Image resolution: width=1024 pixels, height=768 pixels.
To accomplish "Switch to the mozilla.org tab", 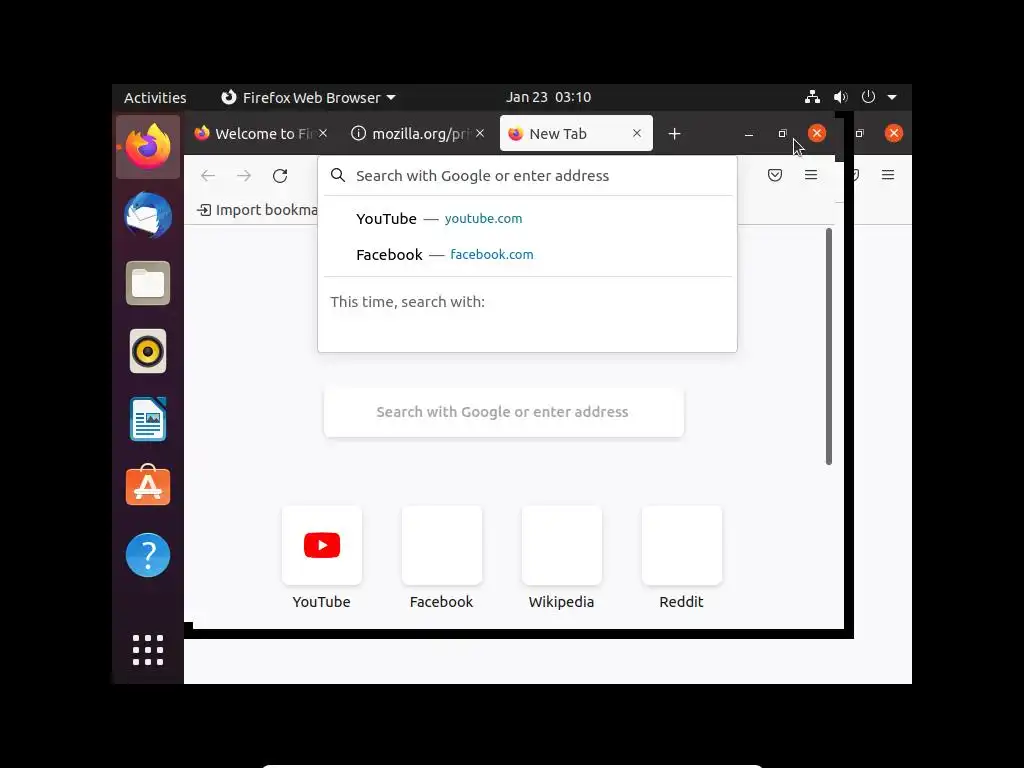I will [x=418, y=134].
